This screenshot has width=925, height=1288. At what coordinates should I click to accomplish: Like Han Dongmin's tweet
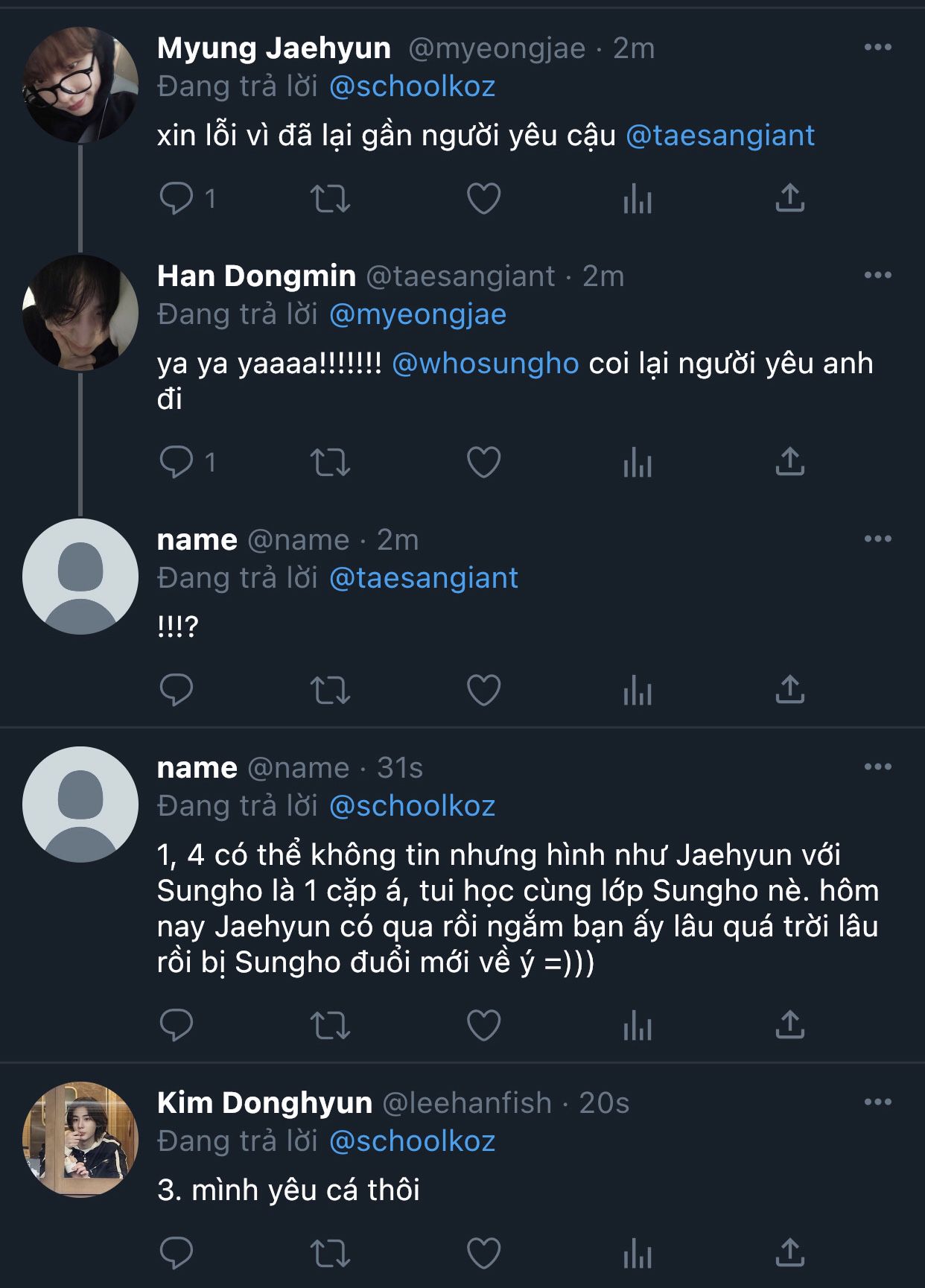tap(483, 462)
